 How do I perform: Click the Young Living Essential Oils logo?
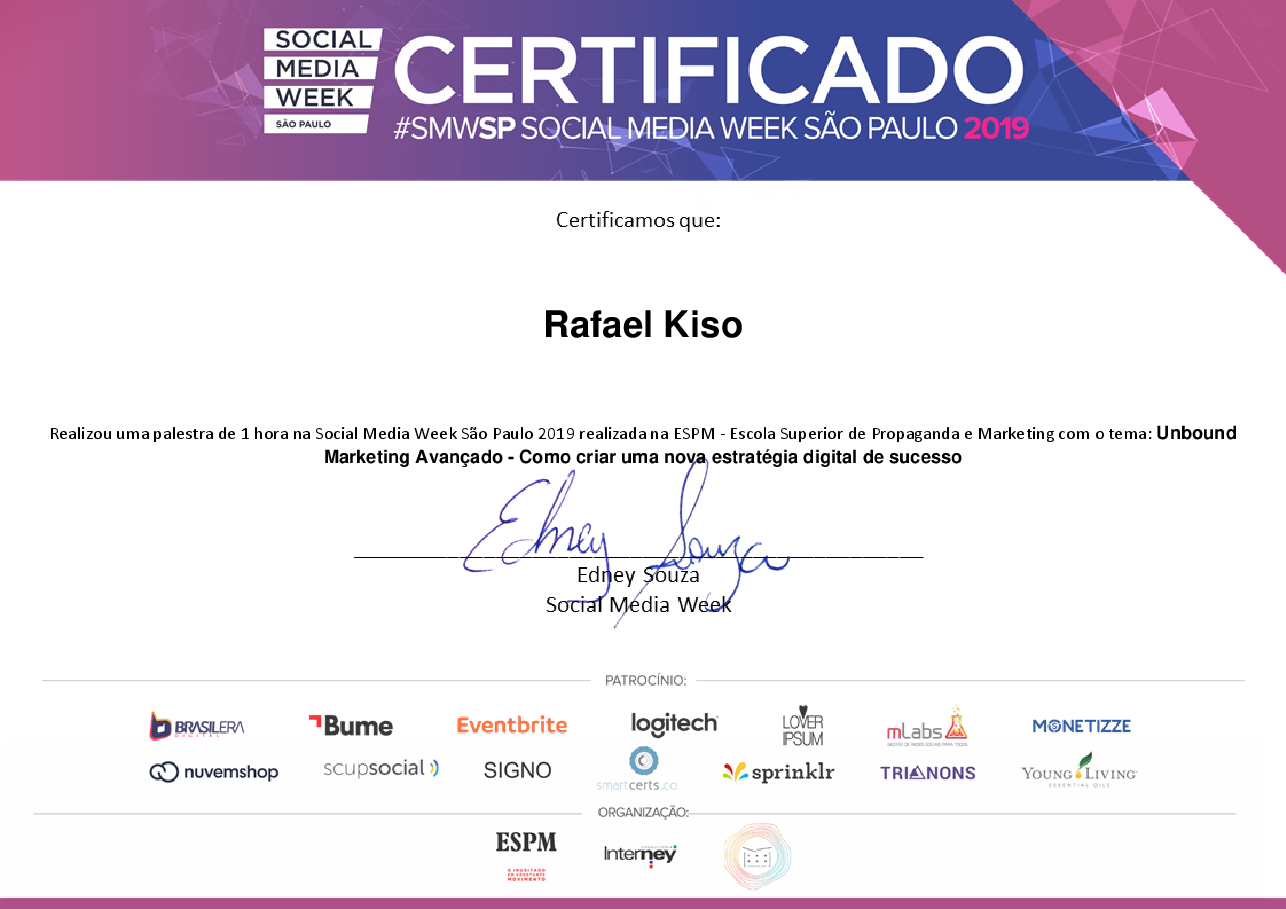(1079, 771)
